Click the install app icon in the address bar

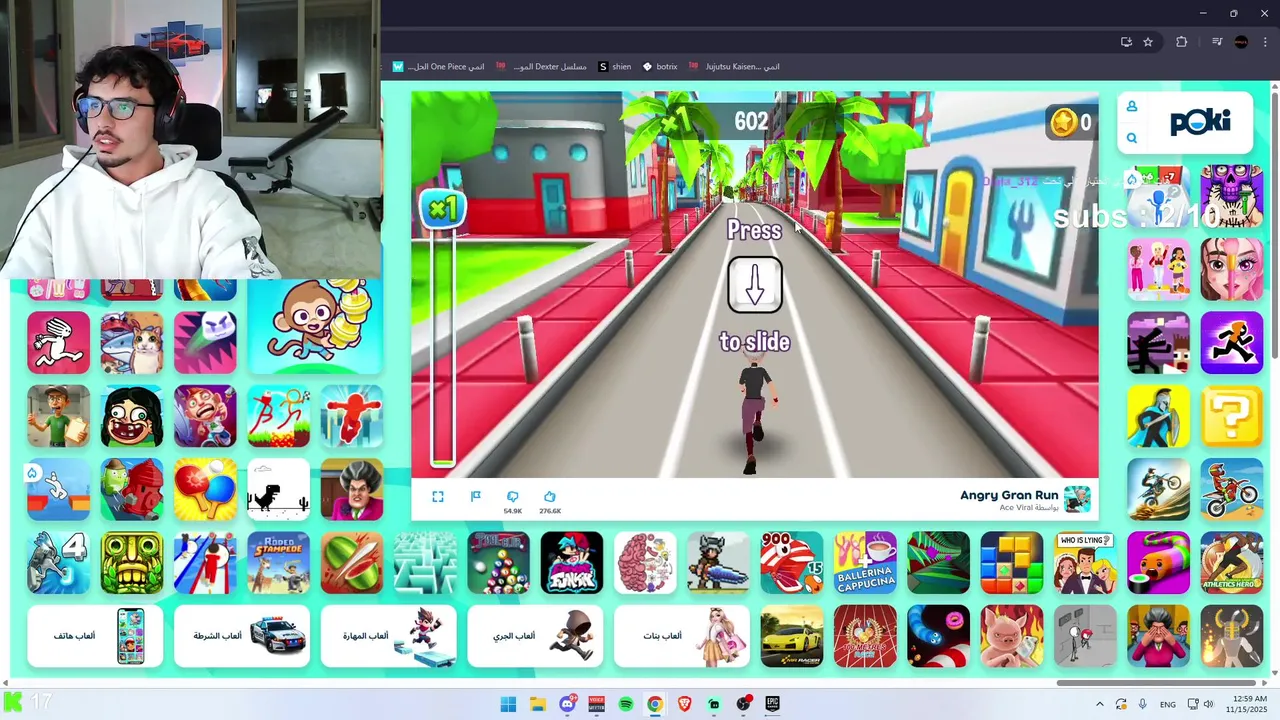(1126, 42)
